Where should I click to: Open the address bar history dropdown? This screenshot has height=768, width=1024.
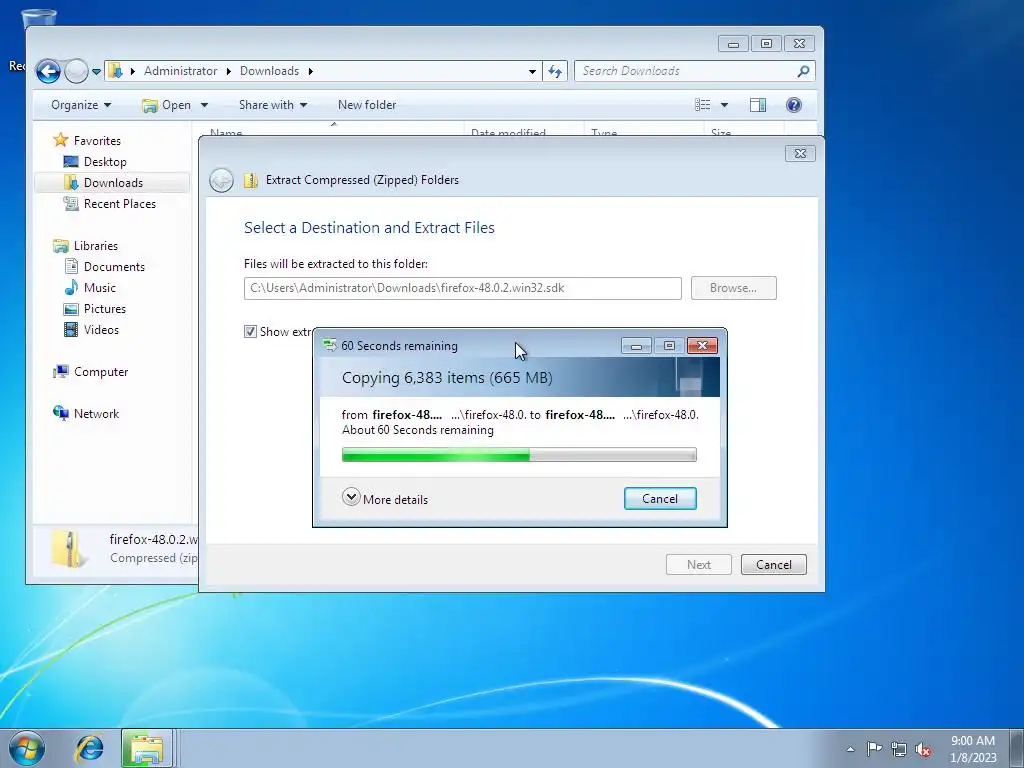click(532, 71)
